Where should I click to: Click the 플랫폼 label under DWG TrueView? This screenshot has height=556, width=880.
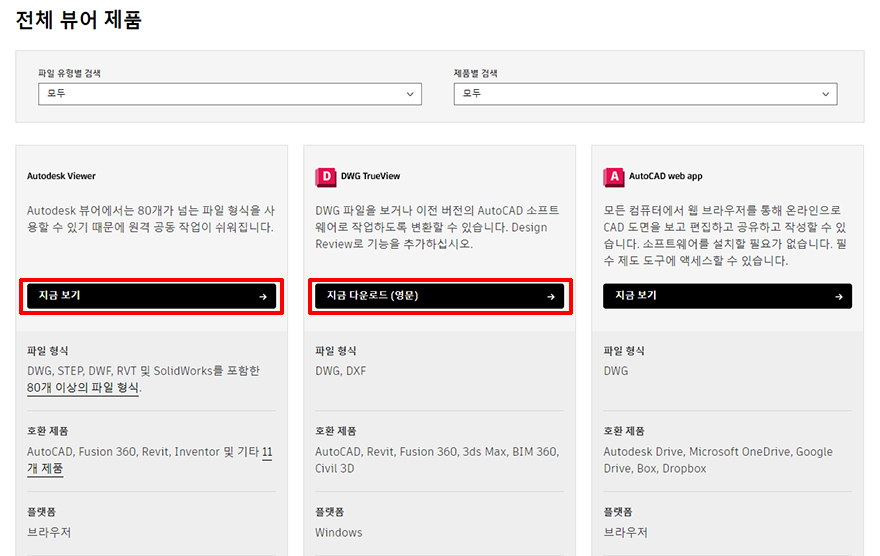(x=329, y=512)
